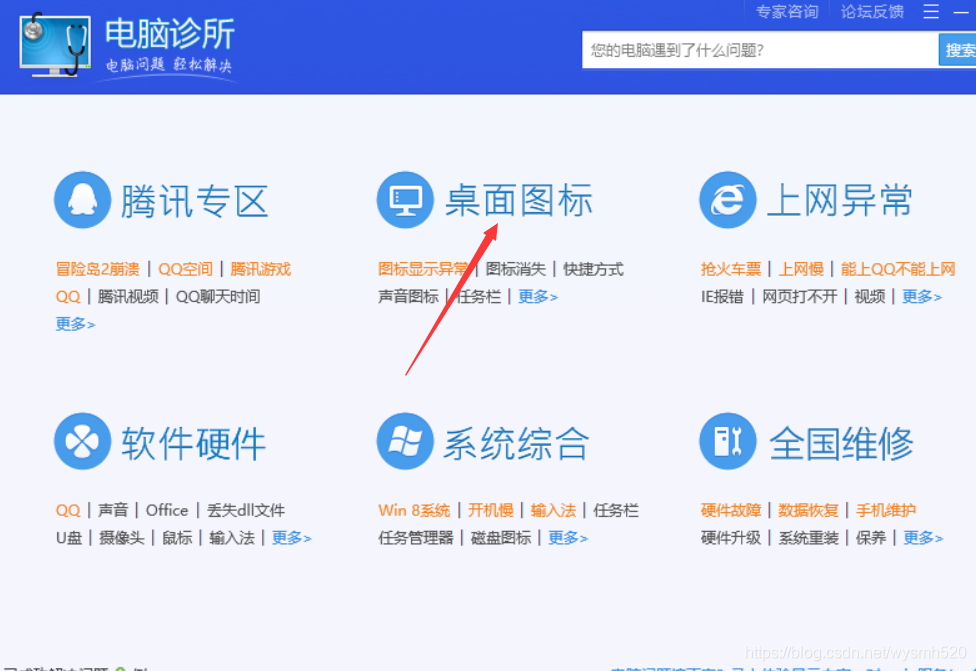Image resolution: width=976 pixels, height=671 pixels.
Task: Click the 电脑诊所 stethoscope monitor logo
Action: (x=55, y=45)
